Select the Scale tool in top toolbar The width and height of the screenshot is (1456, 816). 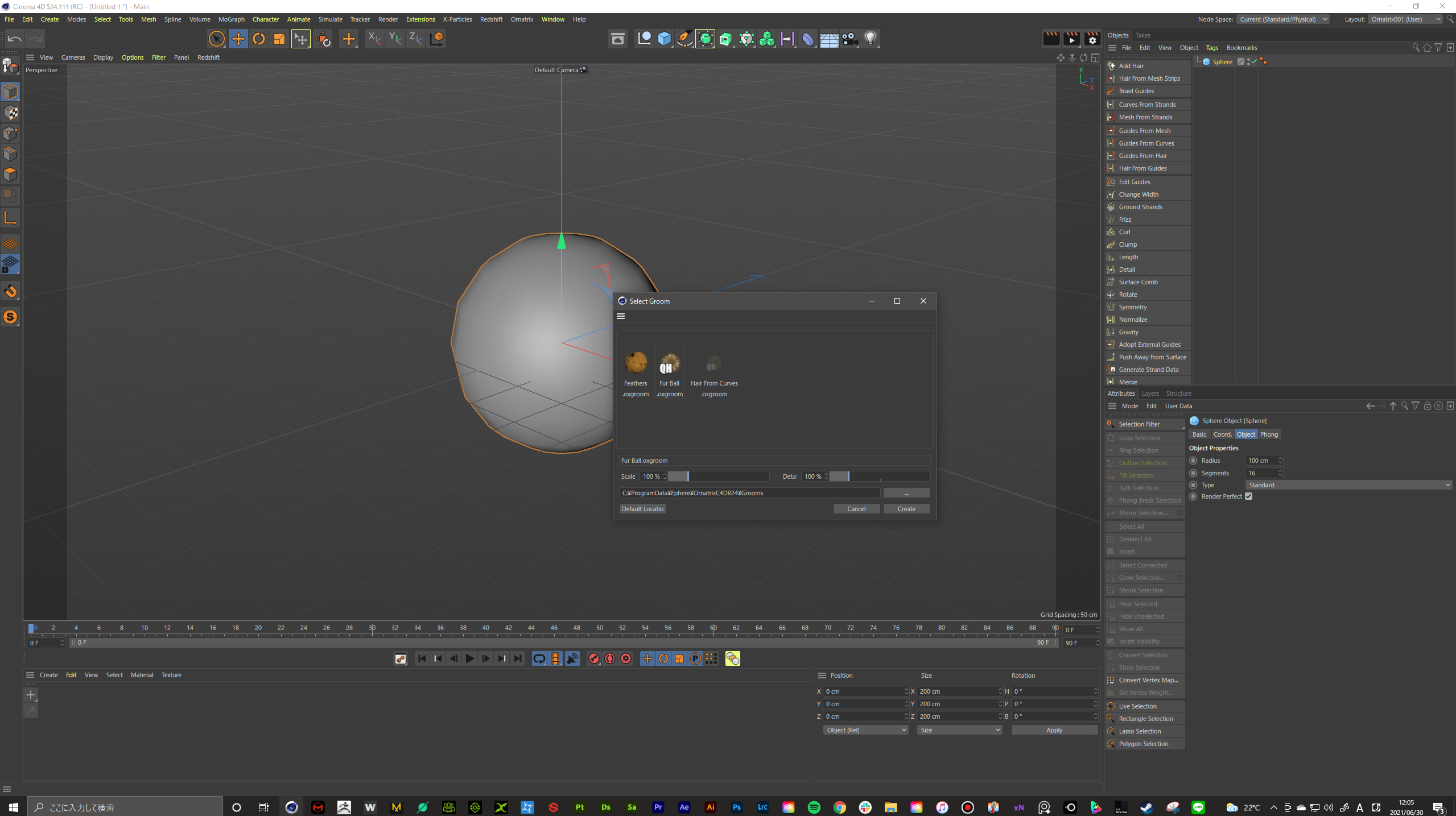[x=279, y=39]
